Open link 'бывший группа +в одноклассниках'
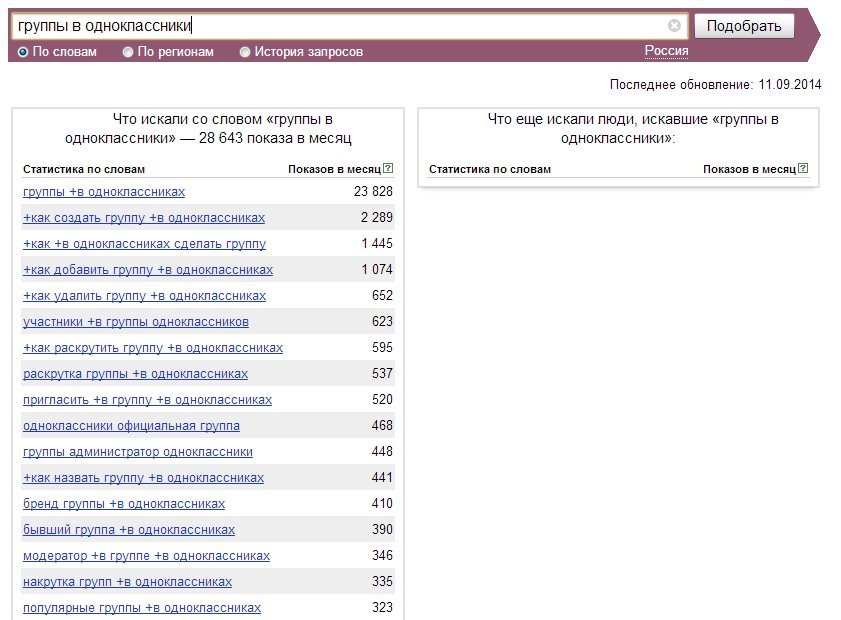This screenshot has width=841, height=620. click(x=129, y=530)
